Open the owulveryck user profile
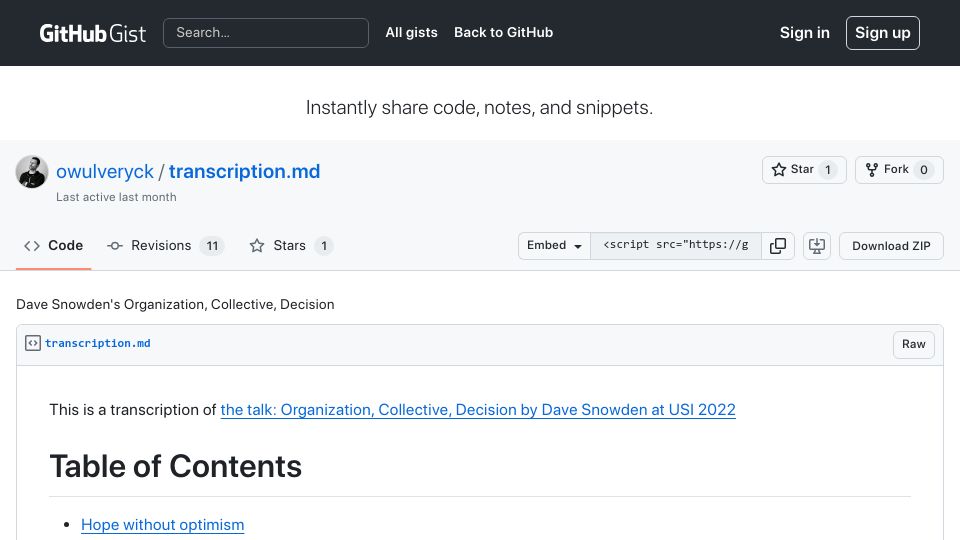 click(105, 171)
